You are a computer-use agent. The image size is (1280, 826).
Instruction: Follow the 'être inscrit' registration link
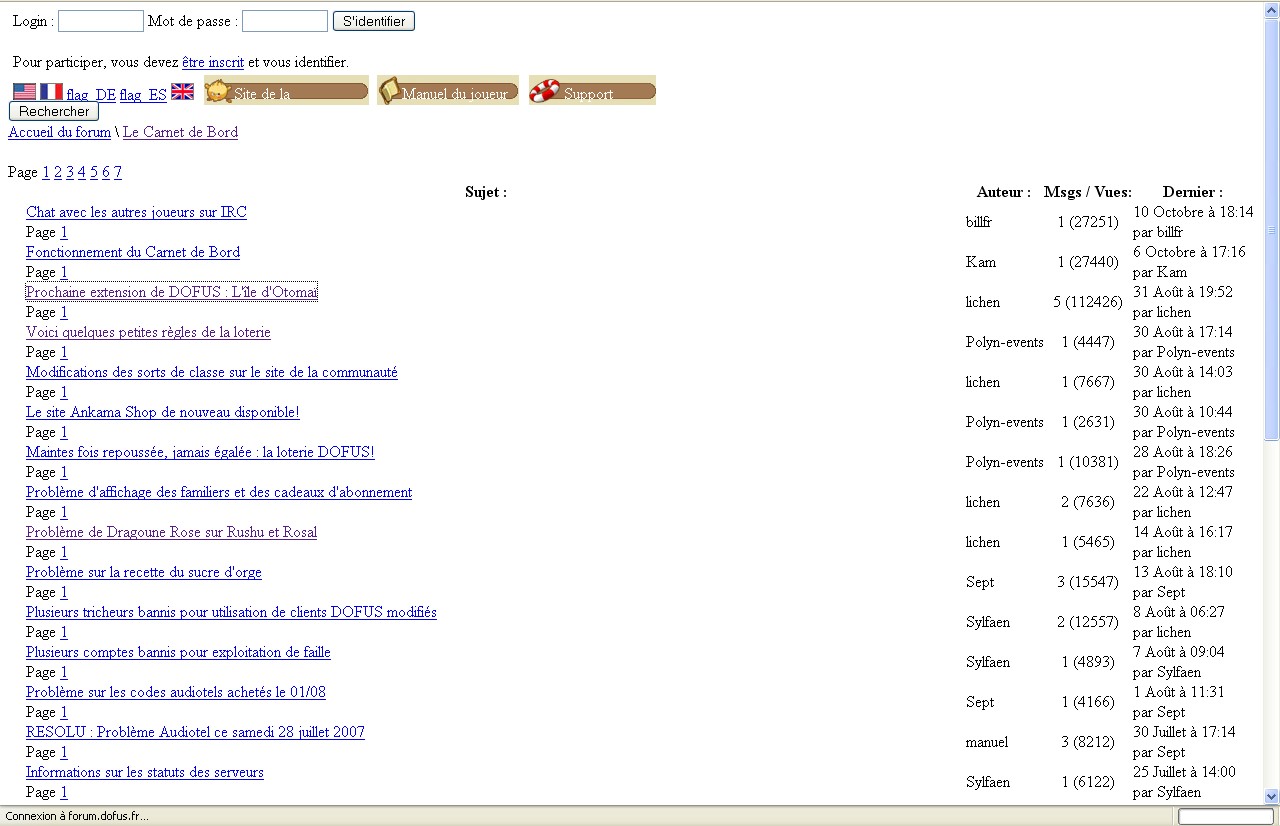(213, 62)
